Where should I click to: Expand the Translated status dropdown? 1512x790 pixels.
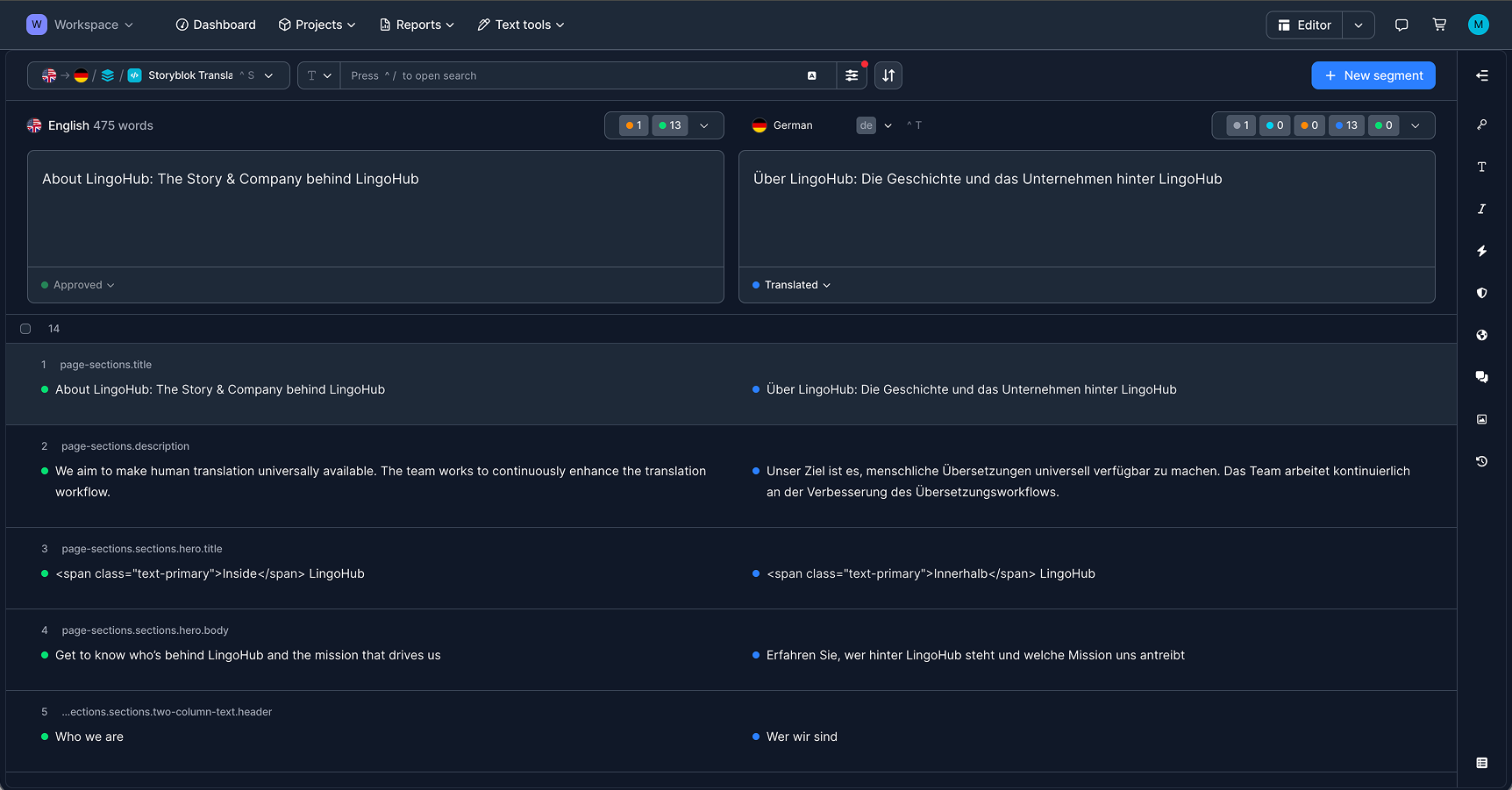[x=791, y=285]
